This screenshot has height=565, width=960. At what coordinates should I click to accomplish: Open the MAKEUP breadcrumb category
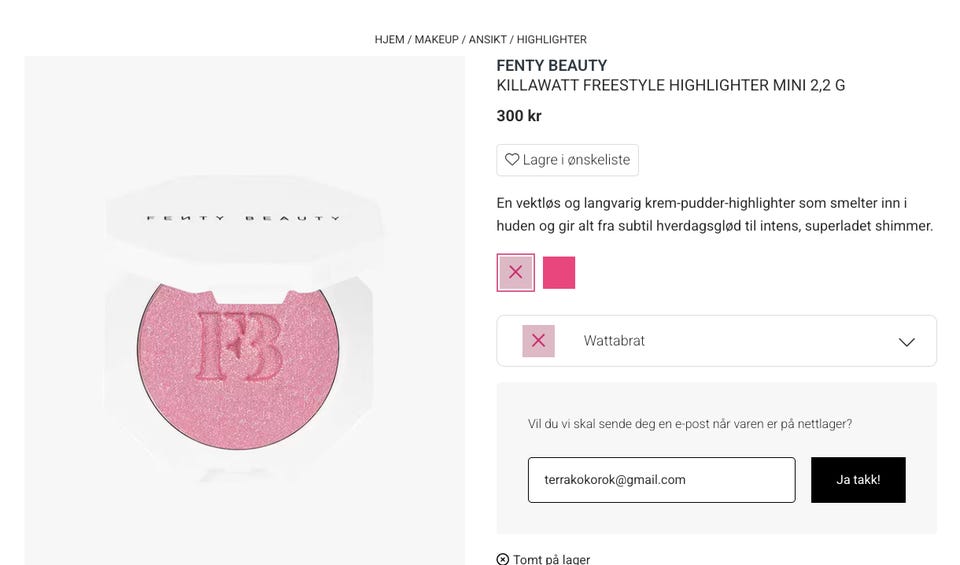tap(436, 40)
